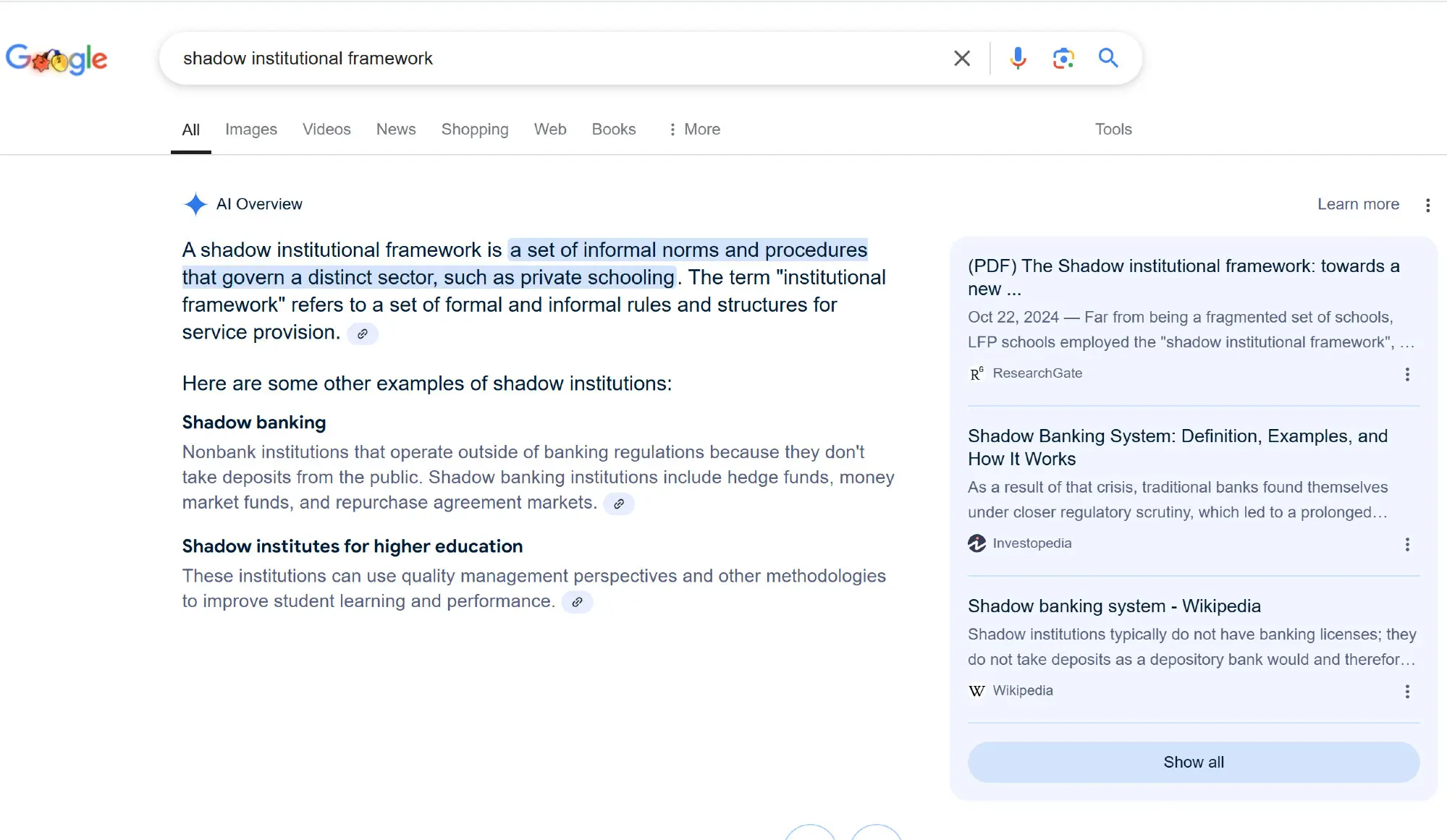Screen dimensions: 1447x840
Task: Click the Investopedia source icon
Action: 977,543
